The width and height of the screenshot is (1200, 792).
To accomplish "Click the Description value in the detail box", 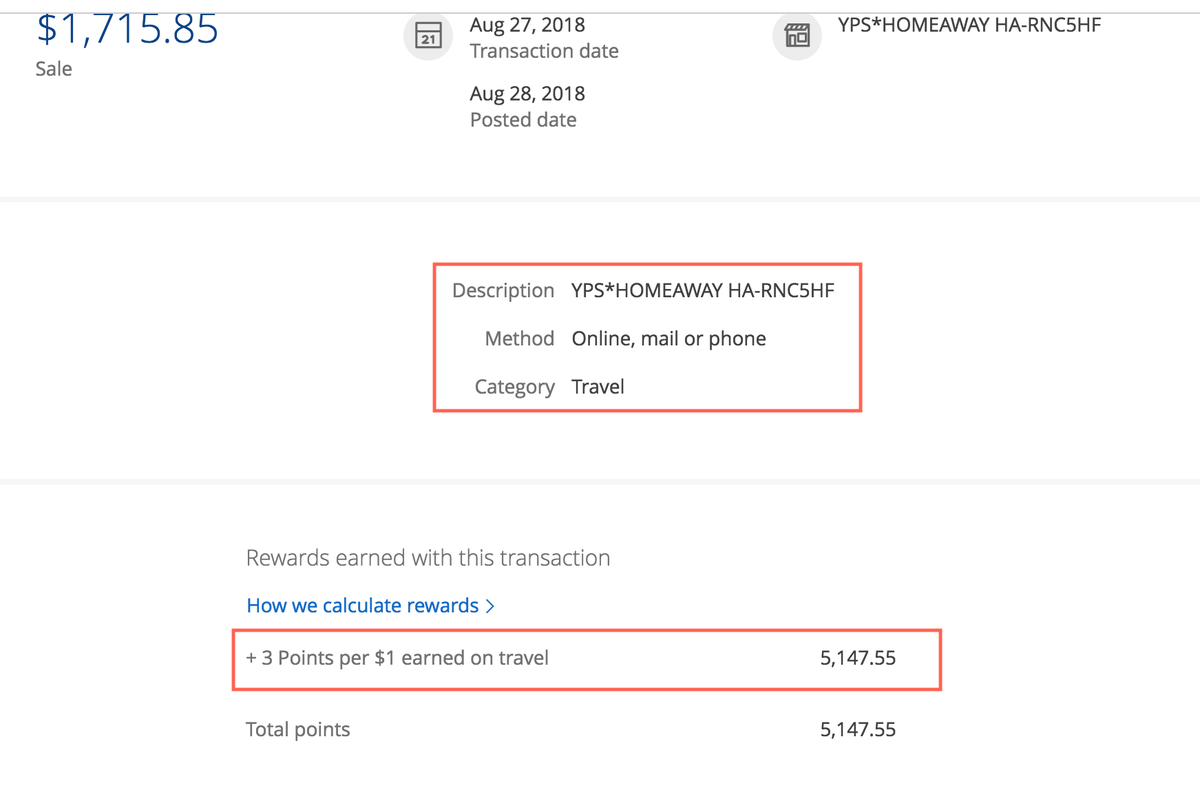I will pyautogui.click(x=700, y=290).
